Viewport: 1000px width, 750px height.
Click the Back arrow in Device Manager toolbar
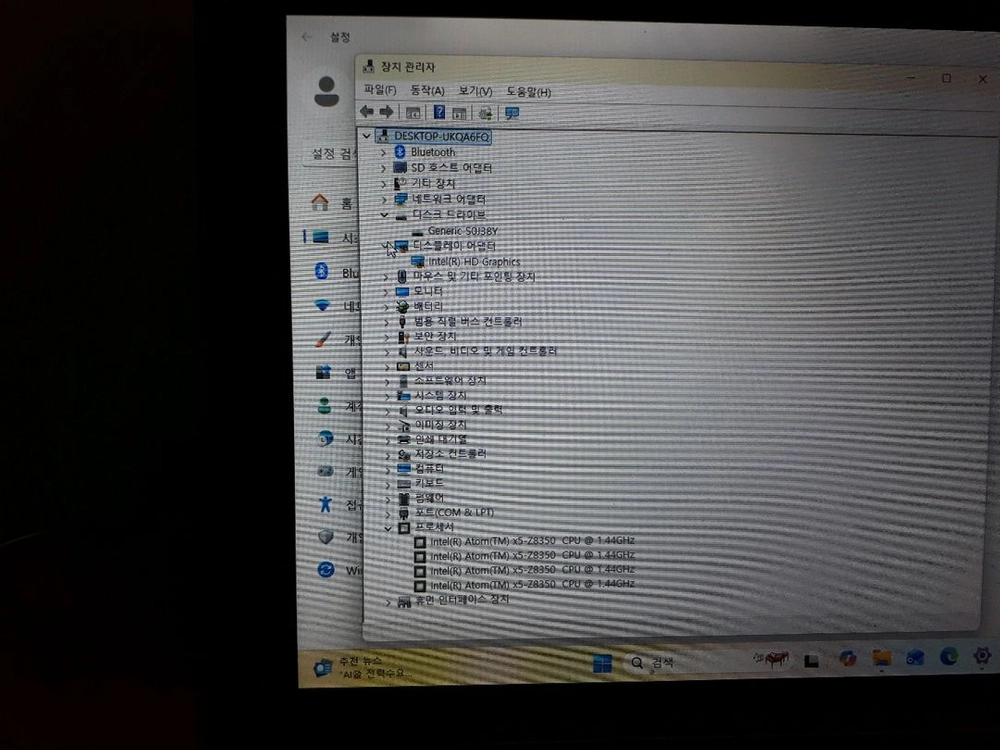[367, 112]
